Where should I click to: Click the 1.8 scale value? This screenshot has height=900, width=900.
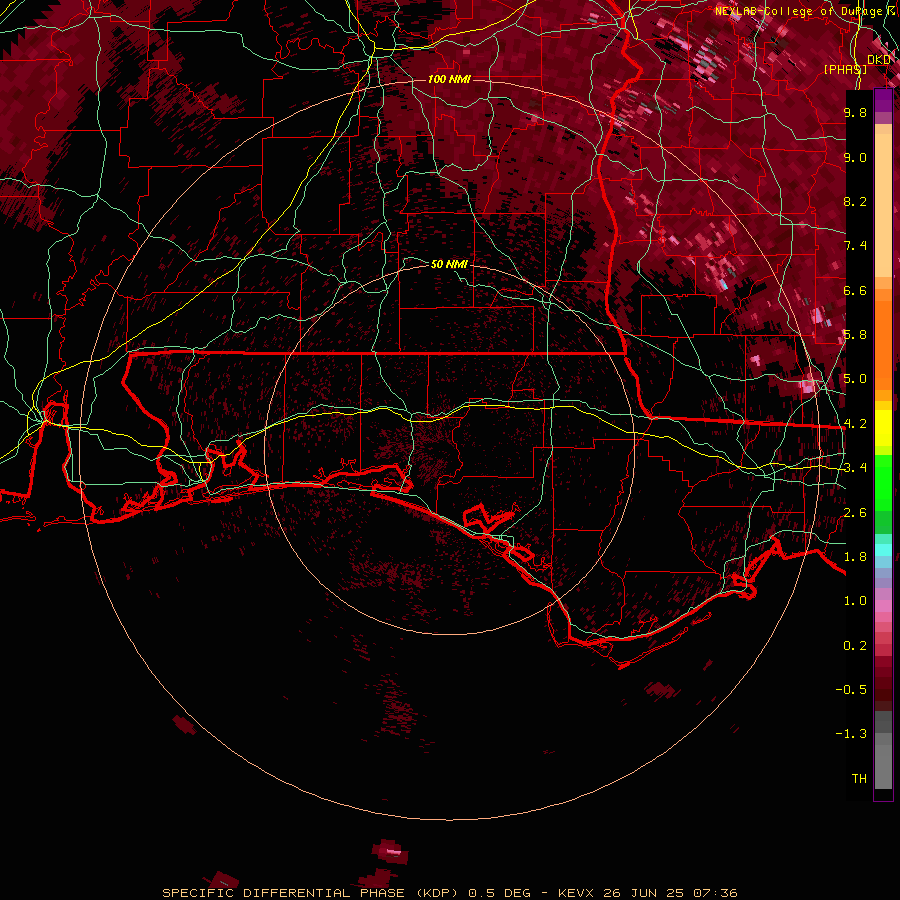coord(855,557)
